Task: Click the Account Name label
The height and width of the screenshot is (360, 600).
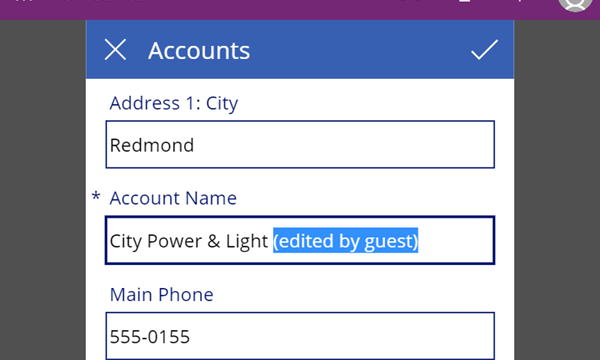Action: point(173,198)
